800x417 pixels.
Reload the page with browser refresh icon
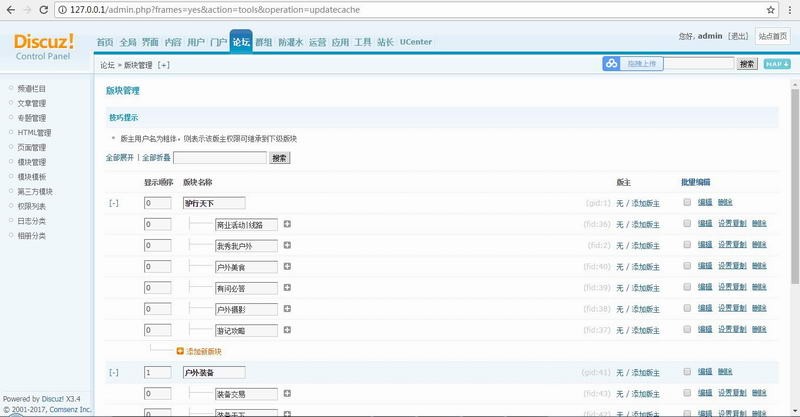pos(43,10)
